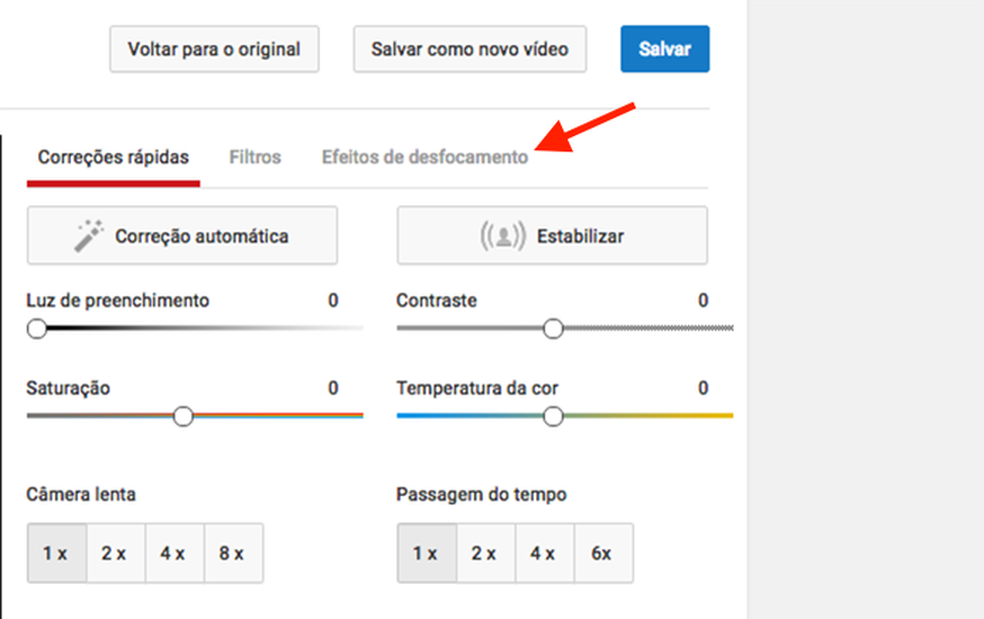The height and width of the screenshot is (619, 984).
Task: Select 2x under Passagem do tempo
Action: (x=485, y=552)
